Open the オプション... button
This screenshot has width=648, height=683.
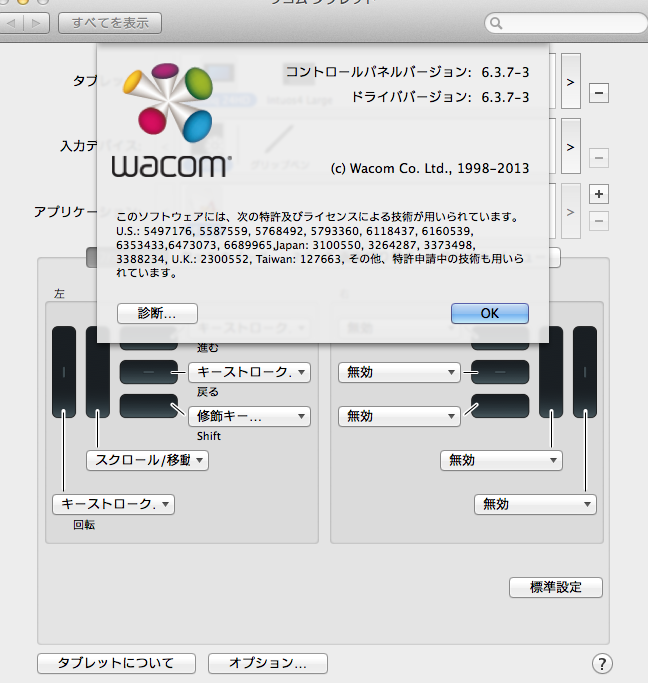(268, 663)
